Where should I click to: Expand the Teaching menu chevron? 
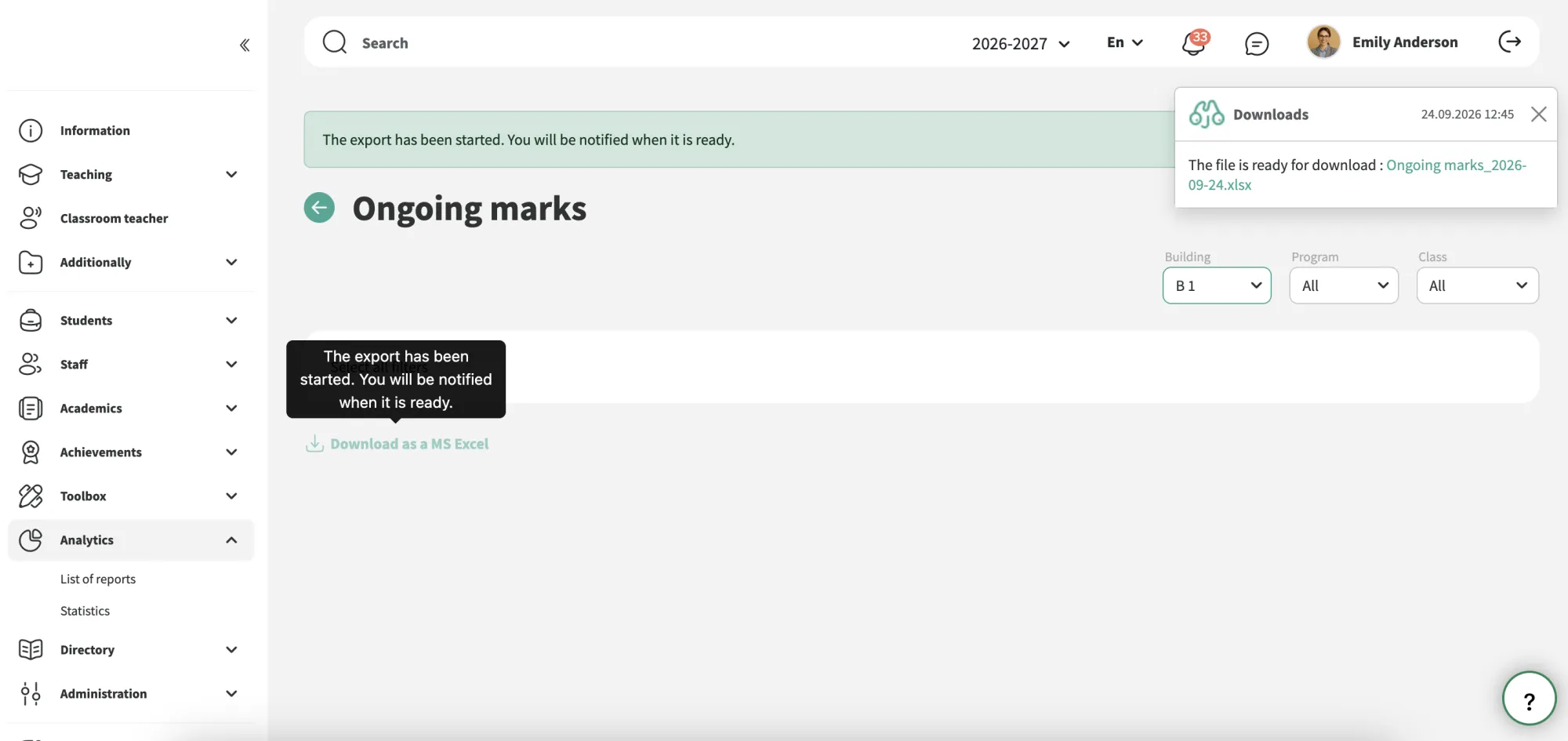231,174
